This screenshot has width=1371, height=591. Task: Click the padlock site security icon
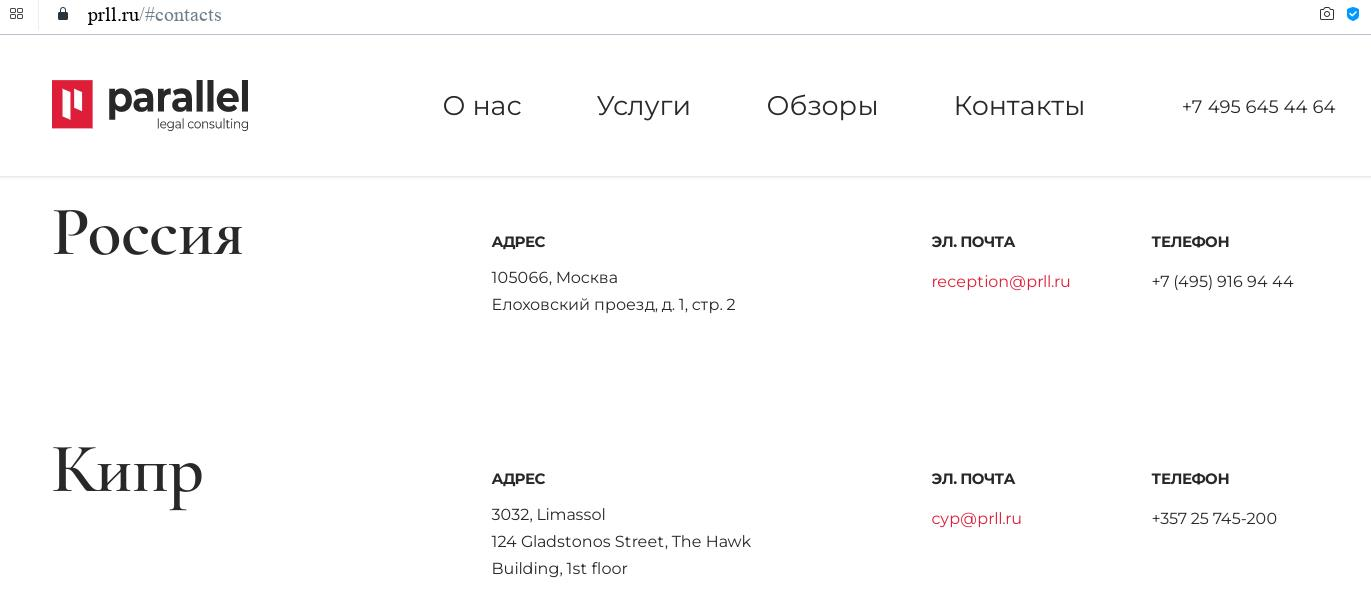pos(63,14)
